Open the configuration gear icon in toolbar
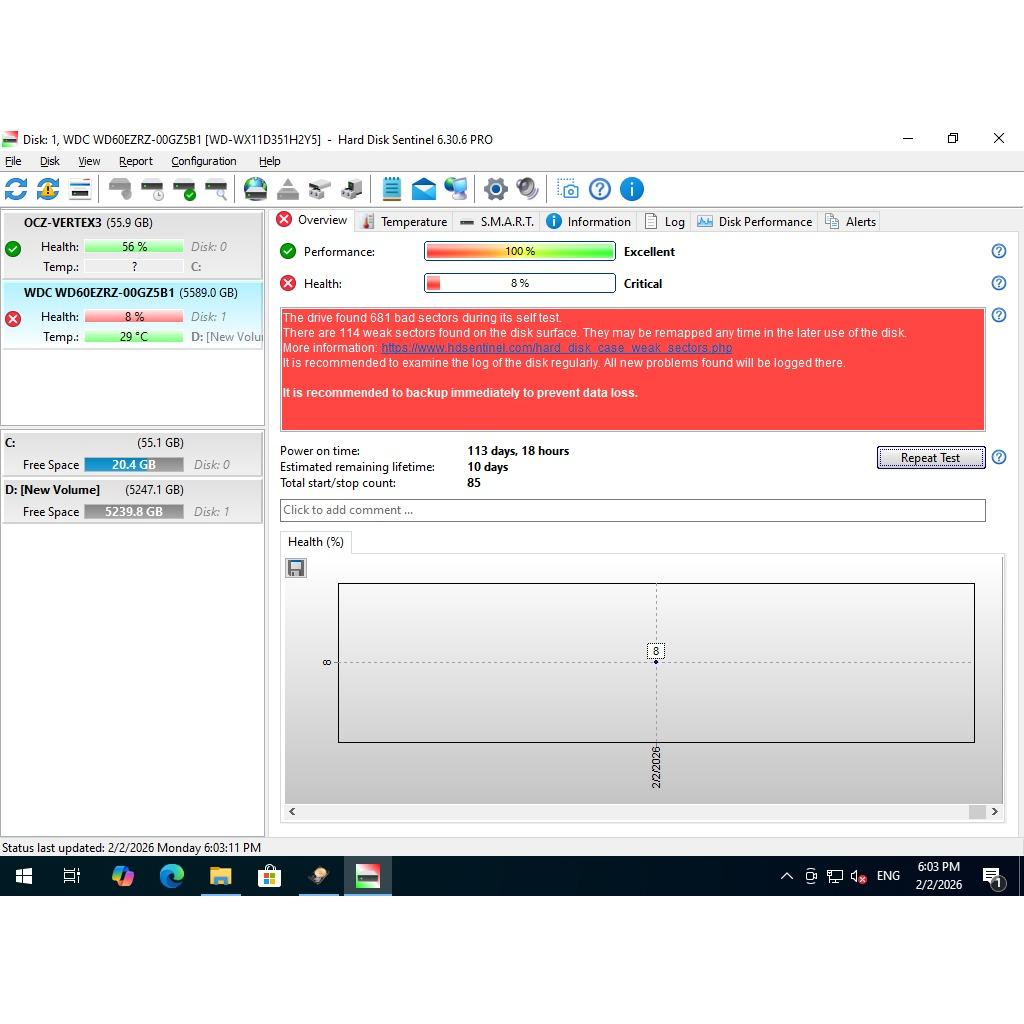Viewport: 1024px width, 1024px height. (x=495, y=189)
